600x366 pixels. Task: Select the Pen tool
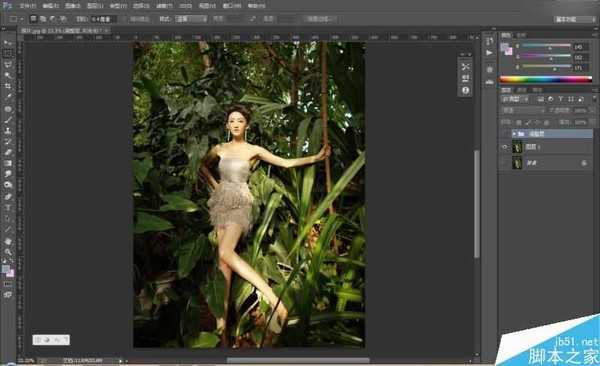pos(8,197)
